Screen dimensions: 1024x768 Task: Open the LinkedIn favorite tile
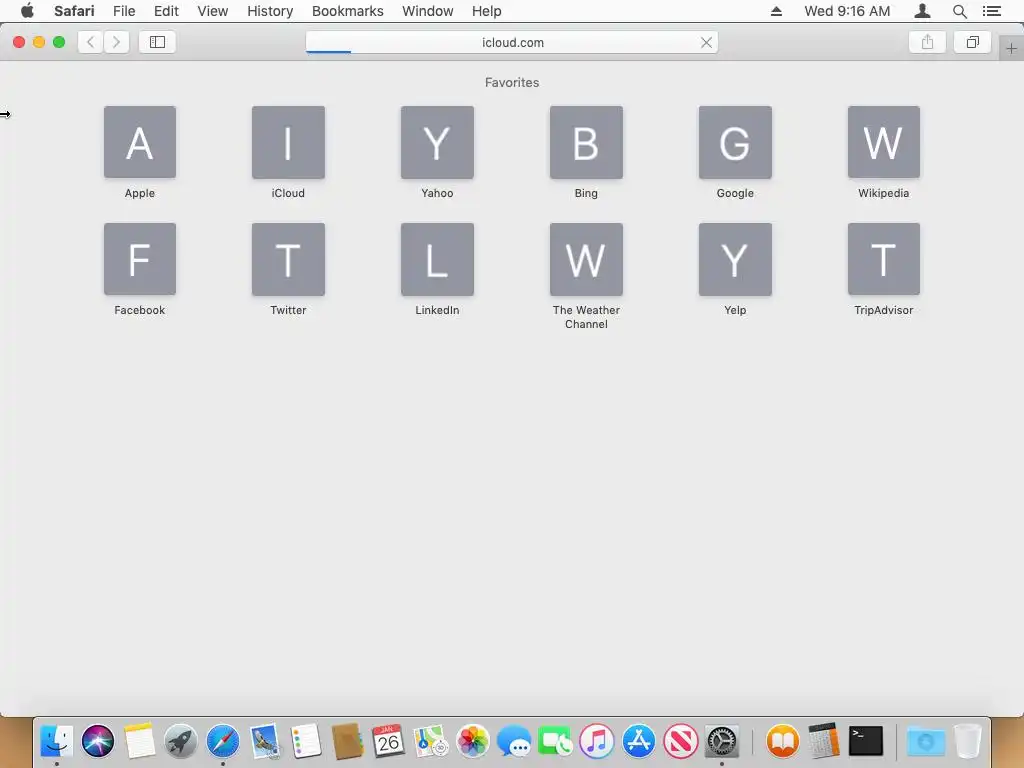click(437, 259)
